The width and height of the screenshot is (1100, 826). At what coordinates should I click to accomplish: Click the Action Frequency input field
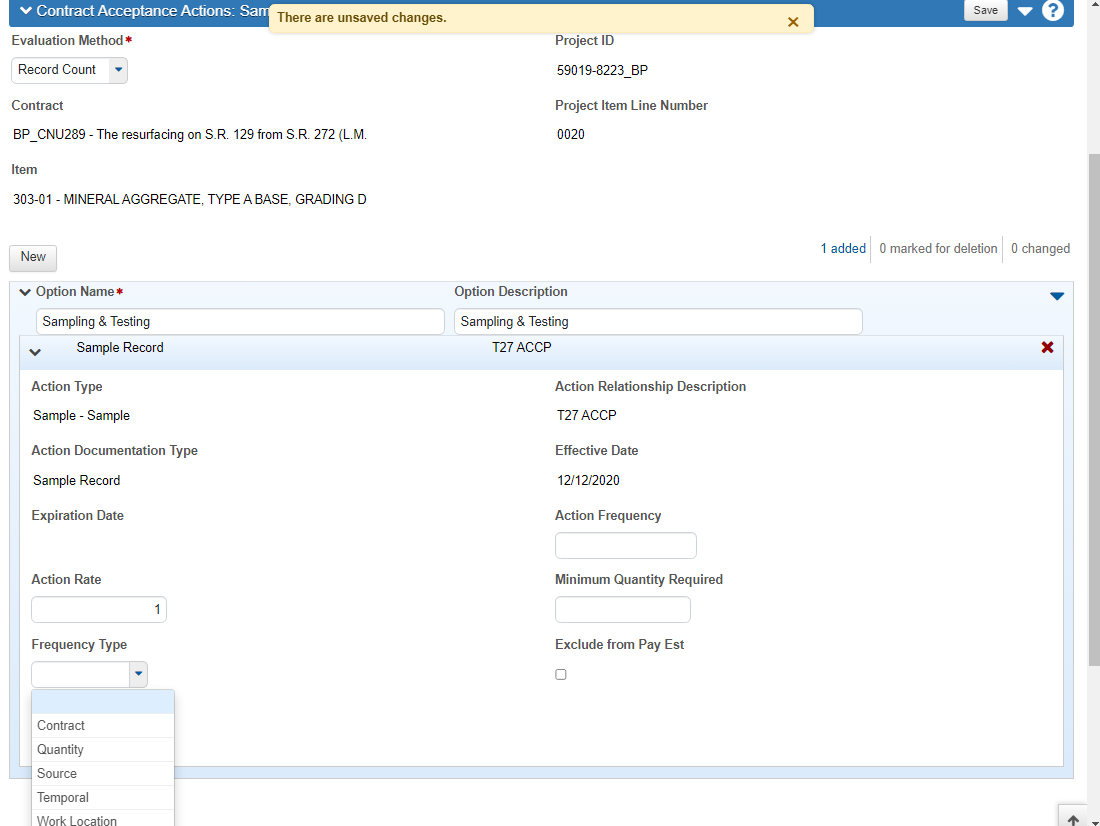[625, 546]
